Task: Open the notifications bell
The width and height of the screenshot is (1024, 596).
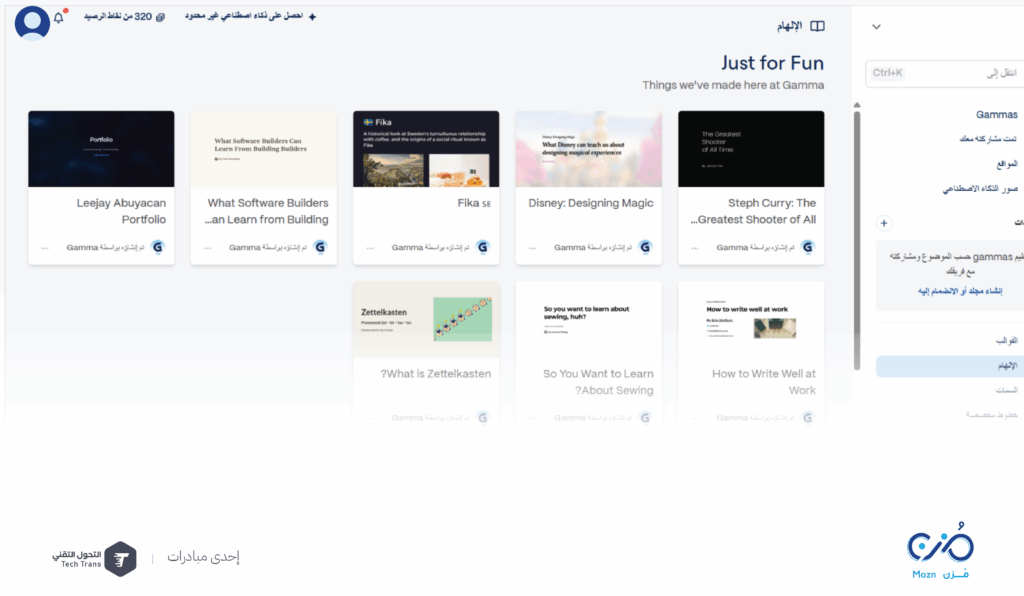Action: click(59, 17)
